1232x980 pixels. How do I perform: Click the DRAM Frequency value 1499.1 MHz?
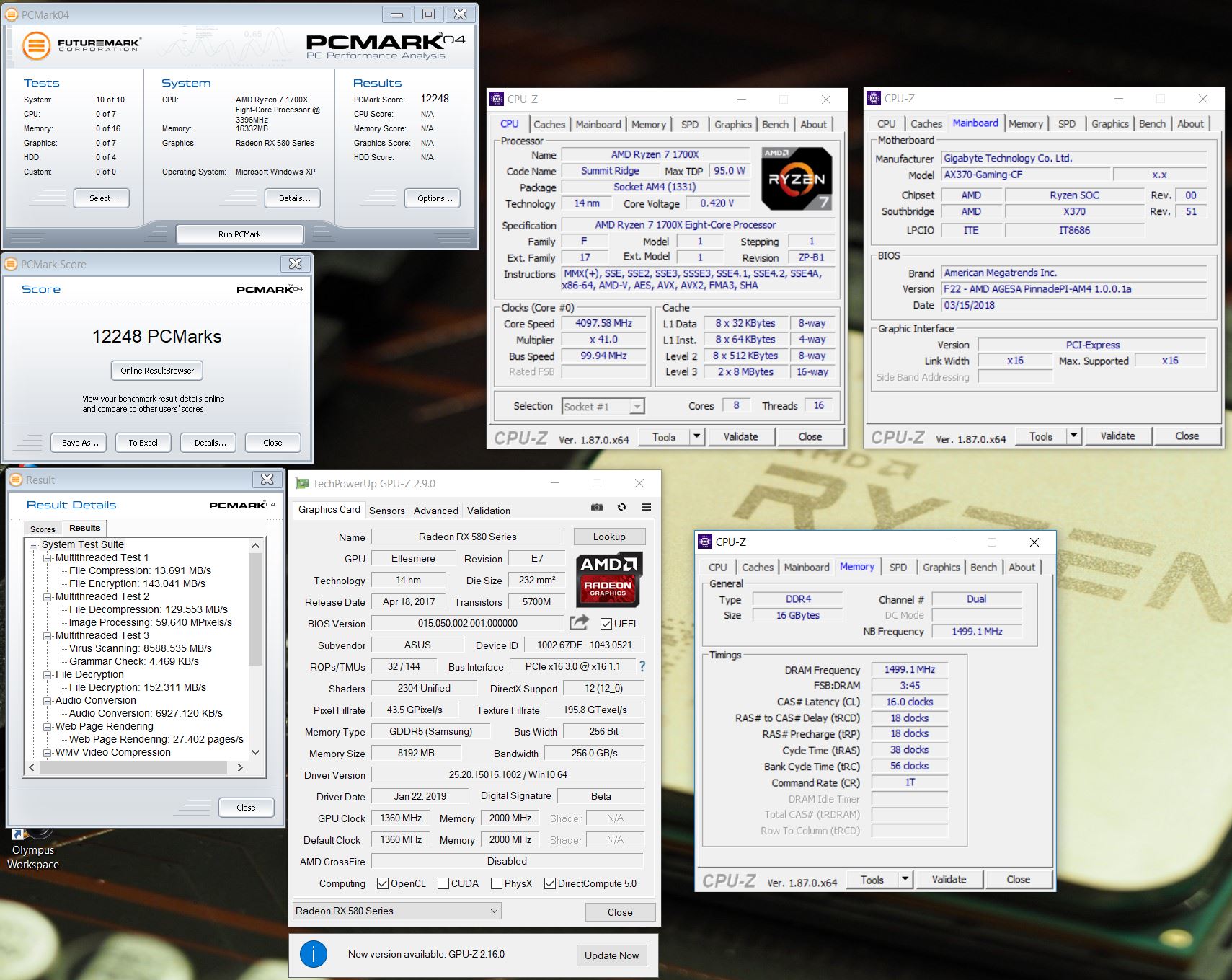(x=909, y=669)
